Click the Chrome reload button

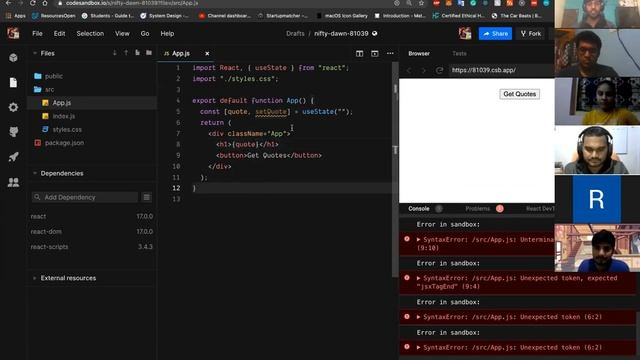click(x=33, y=3)
